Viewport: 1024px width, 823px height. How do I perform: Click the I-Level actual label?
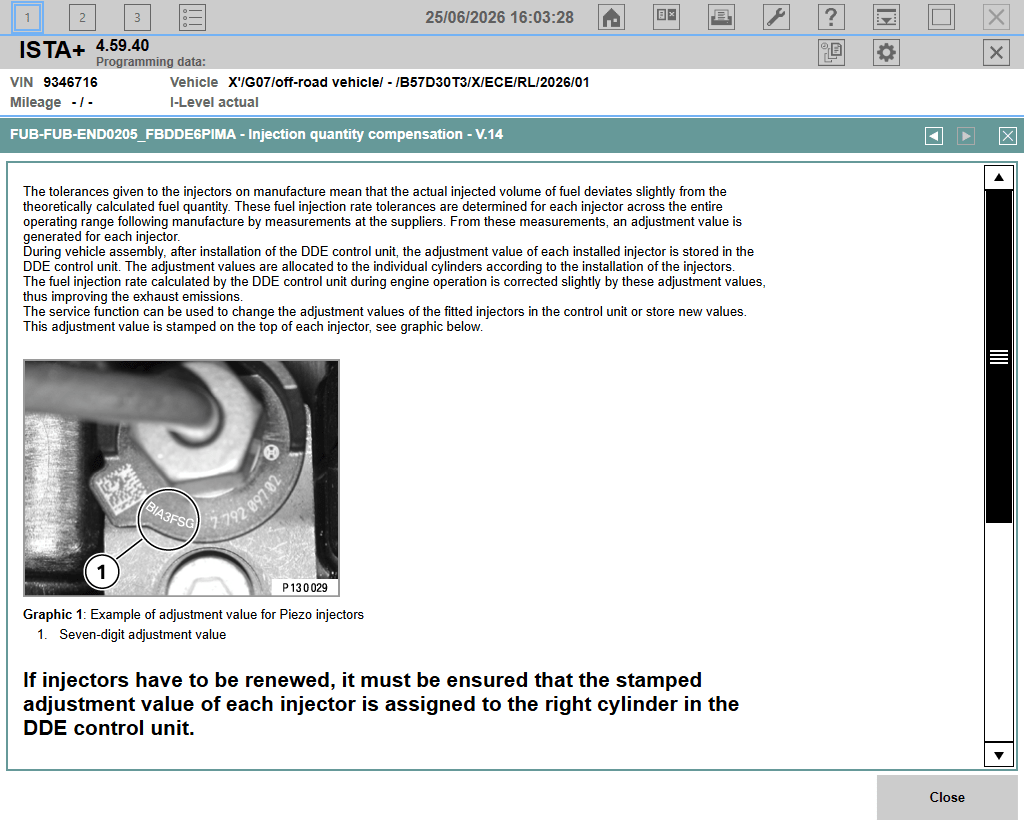pyautogui.click(x=214, y=103)
